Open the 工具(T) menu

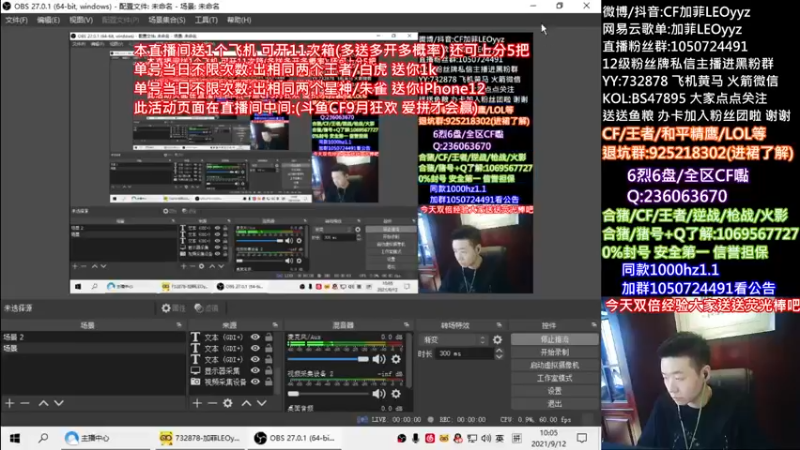click(206, 20)
